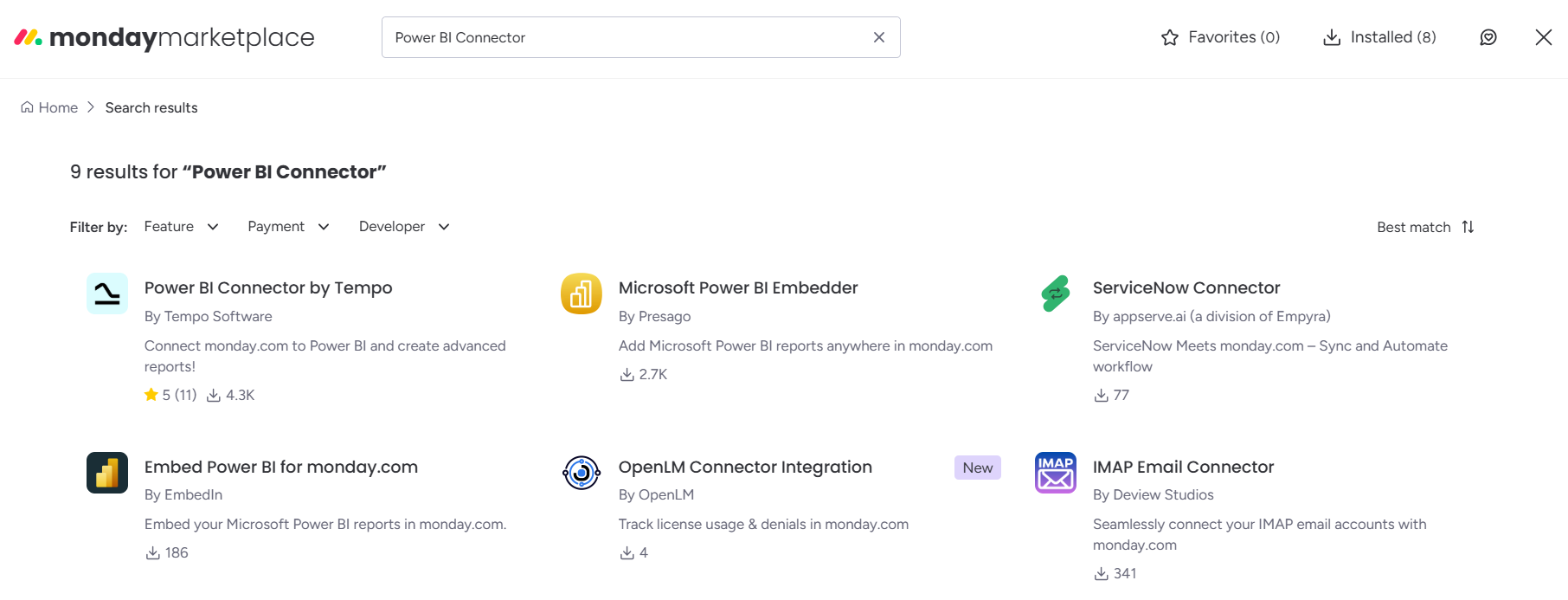Open the Payment filter dropdown

pyautogui.click(x=289, y=227)
